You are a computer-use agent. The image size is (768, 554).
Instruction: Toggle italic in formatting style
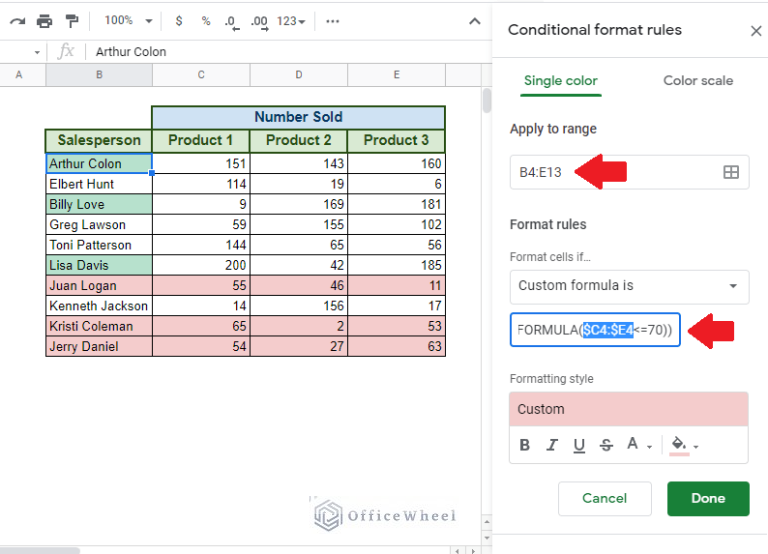point(552,445)
